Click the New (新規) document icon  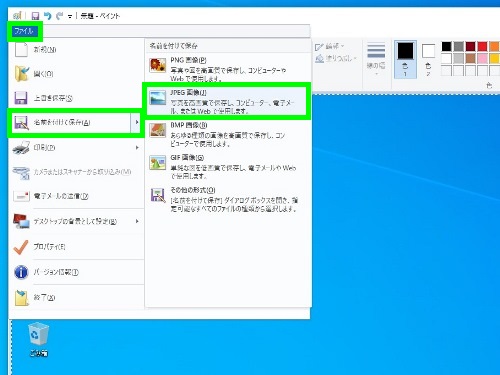tap(21, 50)
